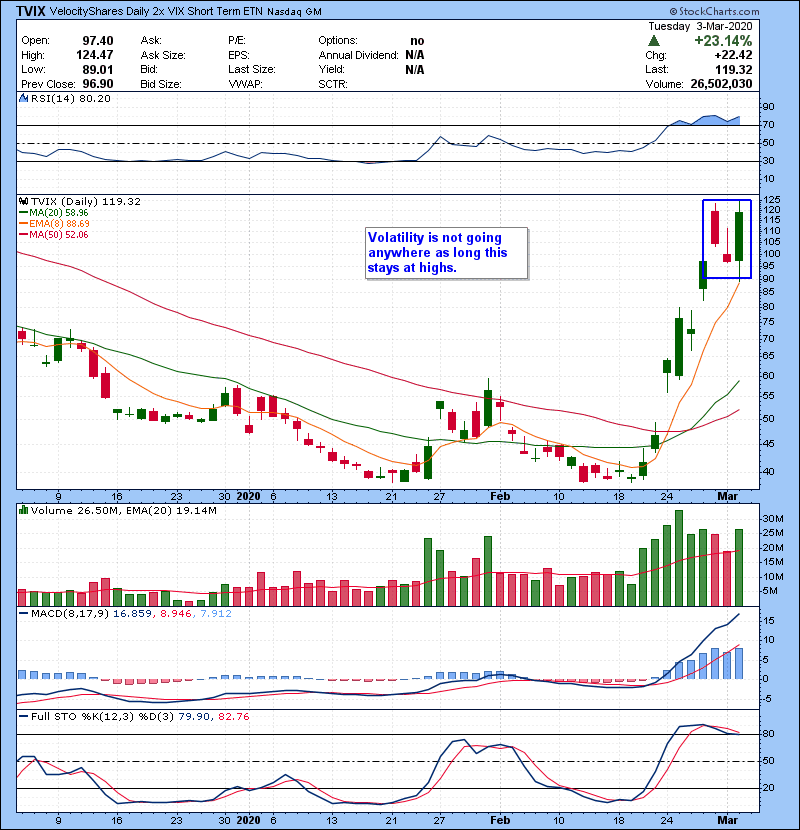Image resolution: width=800 pixels, height=830 pixels.
Task: Click the Tuesday 3-Mar-2020 date
Action: tap(700, 26)
